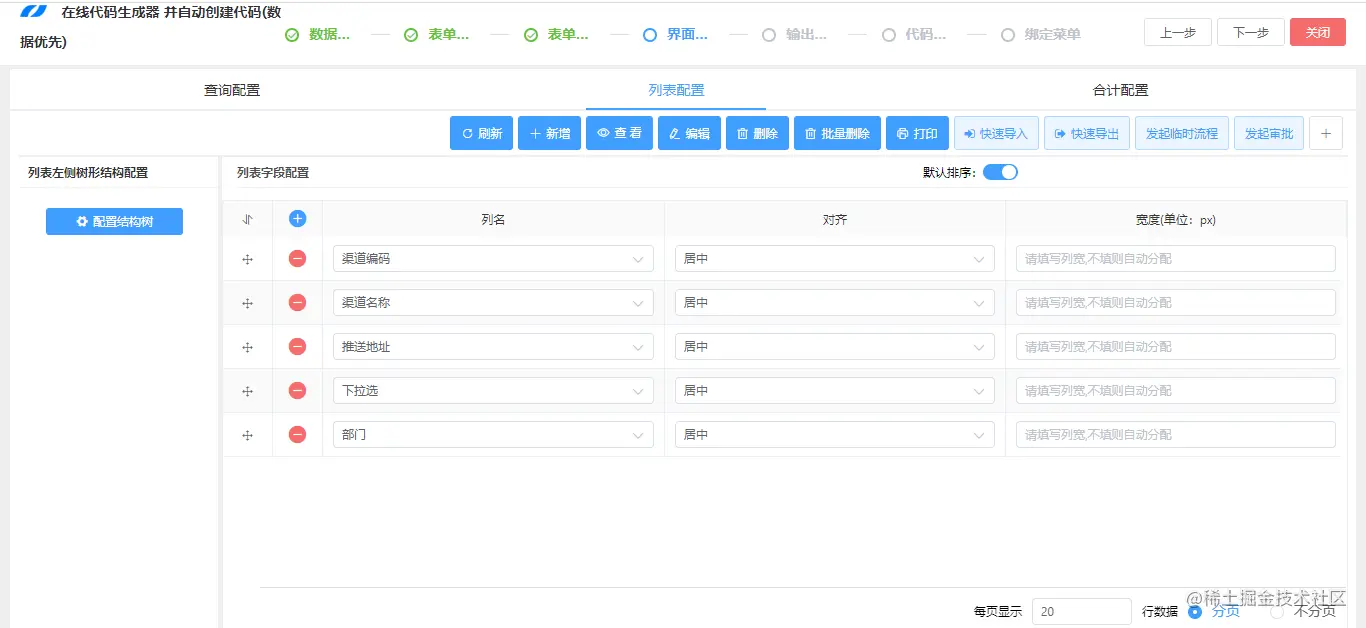The height and width of the screenshot is (628, 1366).
Task: Select the 分页 pagination radio button
Action: (1194, 611)
